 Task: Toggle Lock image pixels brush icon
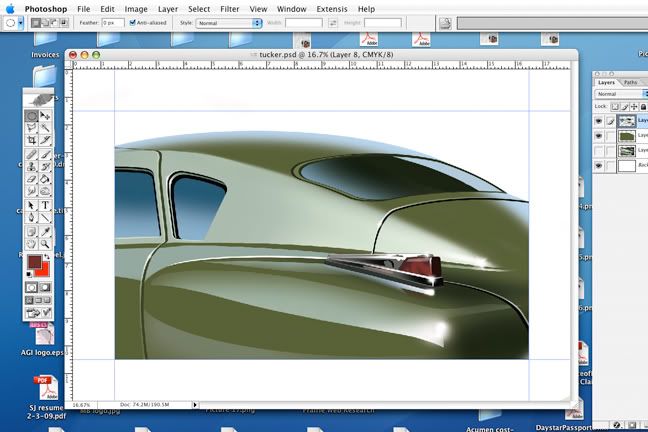pos(624,107)
